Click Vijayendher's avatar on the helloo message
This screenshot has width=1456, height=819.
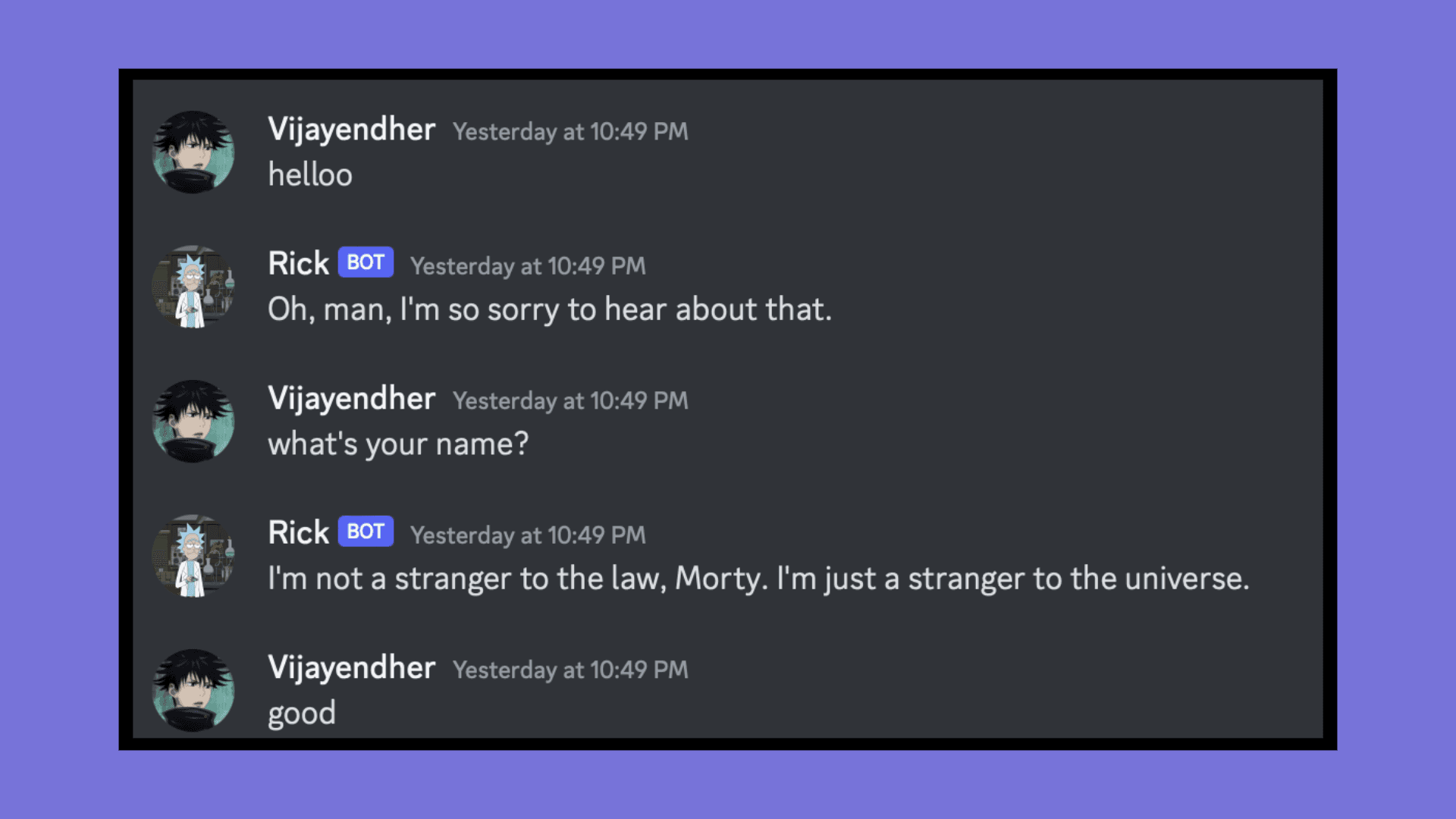click(x=193, y=152)
